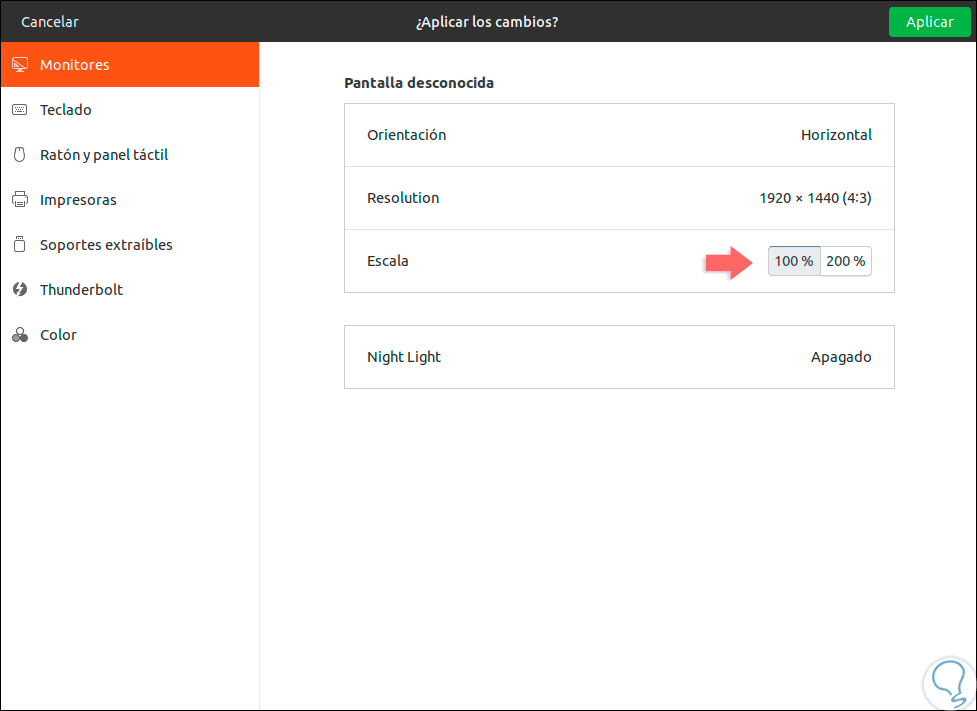The height and width of the screenshot is (711, 977).
Task: Open the Monitores settings panel
Action: (x=130, y=65)
